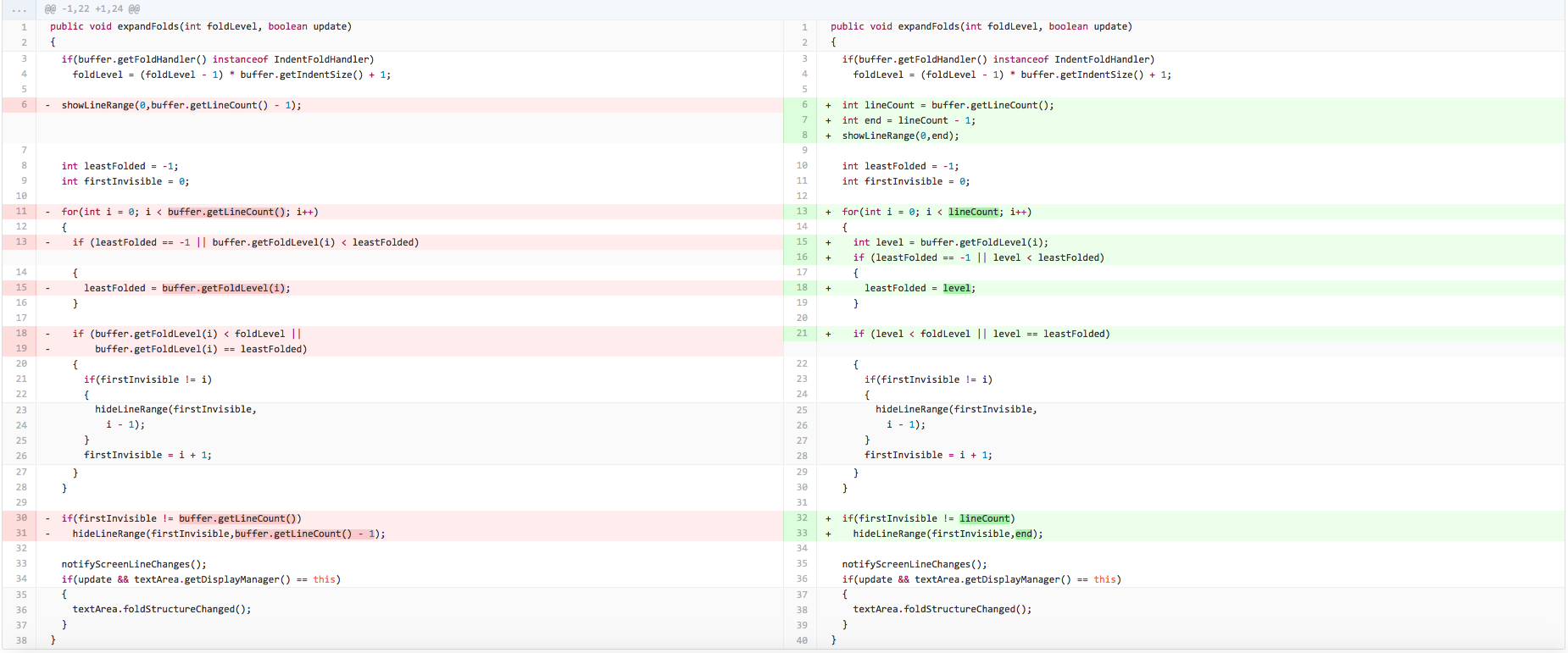Select right-side line number 21 on added if statement
The image size is (1568, 653).
(802, 334)
